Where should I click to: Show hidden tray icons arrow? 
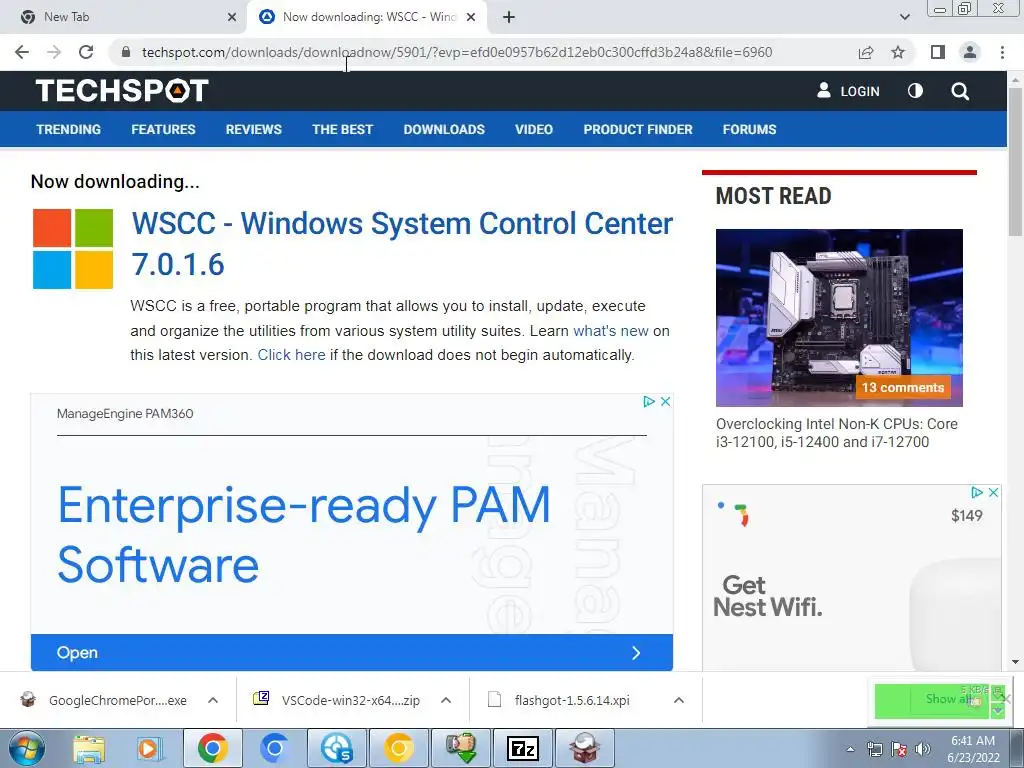pos(850,749)
